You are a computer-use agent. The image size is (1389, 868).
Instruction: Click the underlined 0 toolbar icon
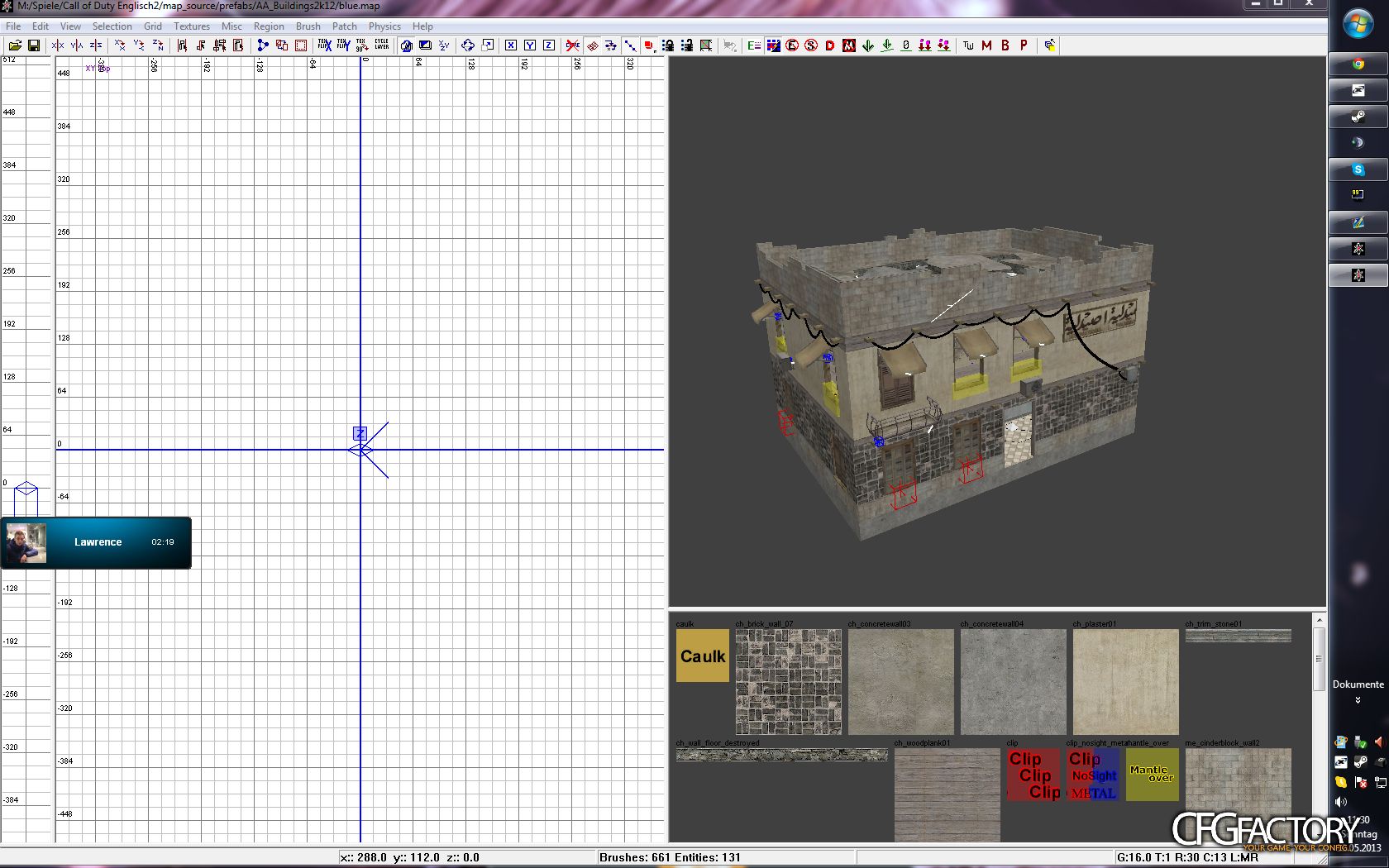[906, 45]
